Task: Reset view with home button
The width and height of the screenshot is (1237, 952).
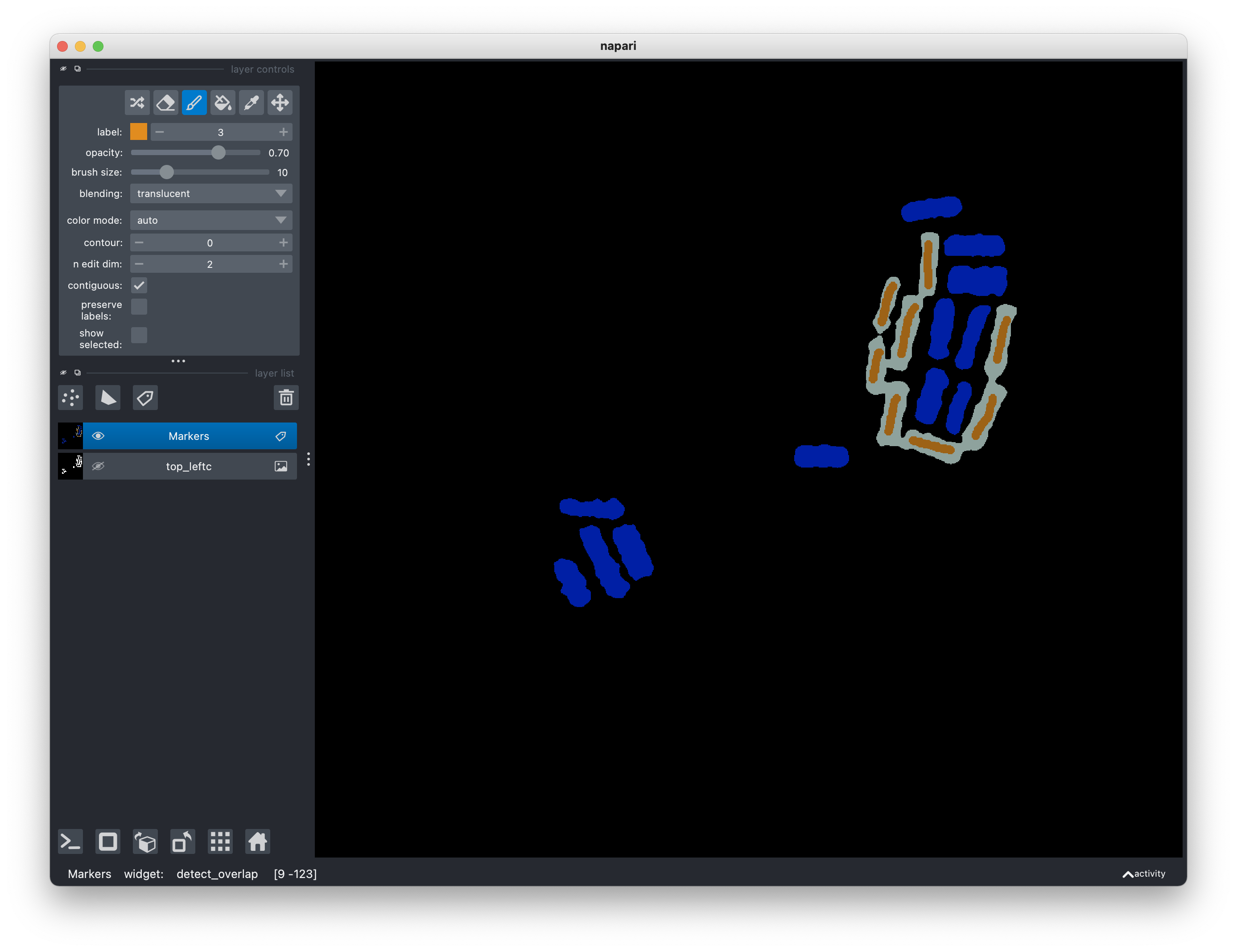Action: [x=257, y=841]
